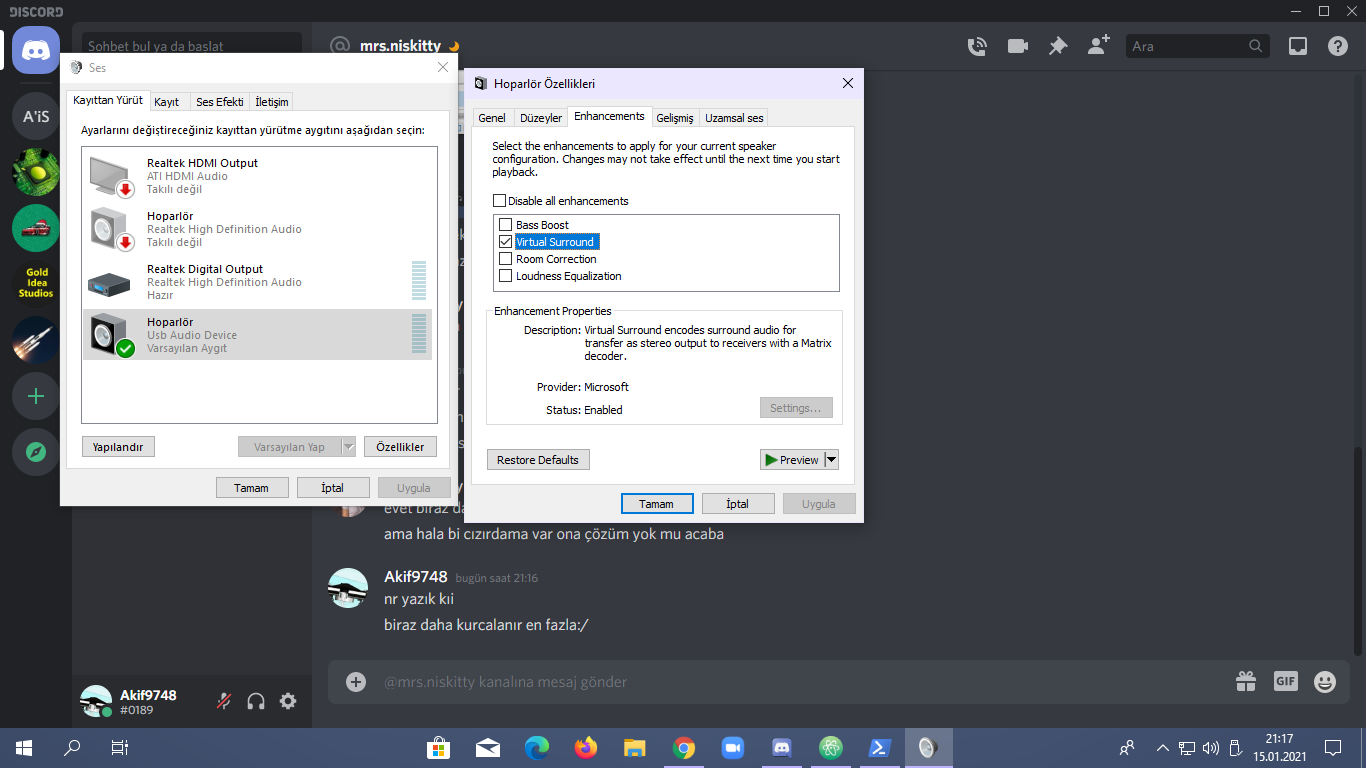Image resolution: width=1366 pixels, height=768 pixels.
Task: Play Preview of enhancements
Action: pyautogui.click(x=792, y=460)
